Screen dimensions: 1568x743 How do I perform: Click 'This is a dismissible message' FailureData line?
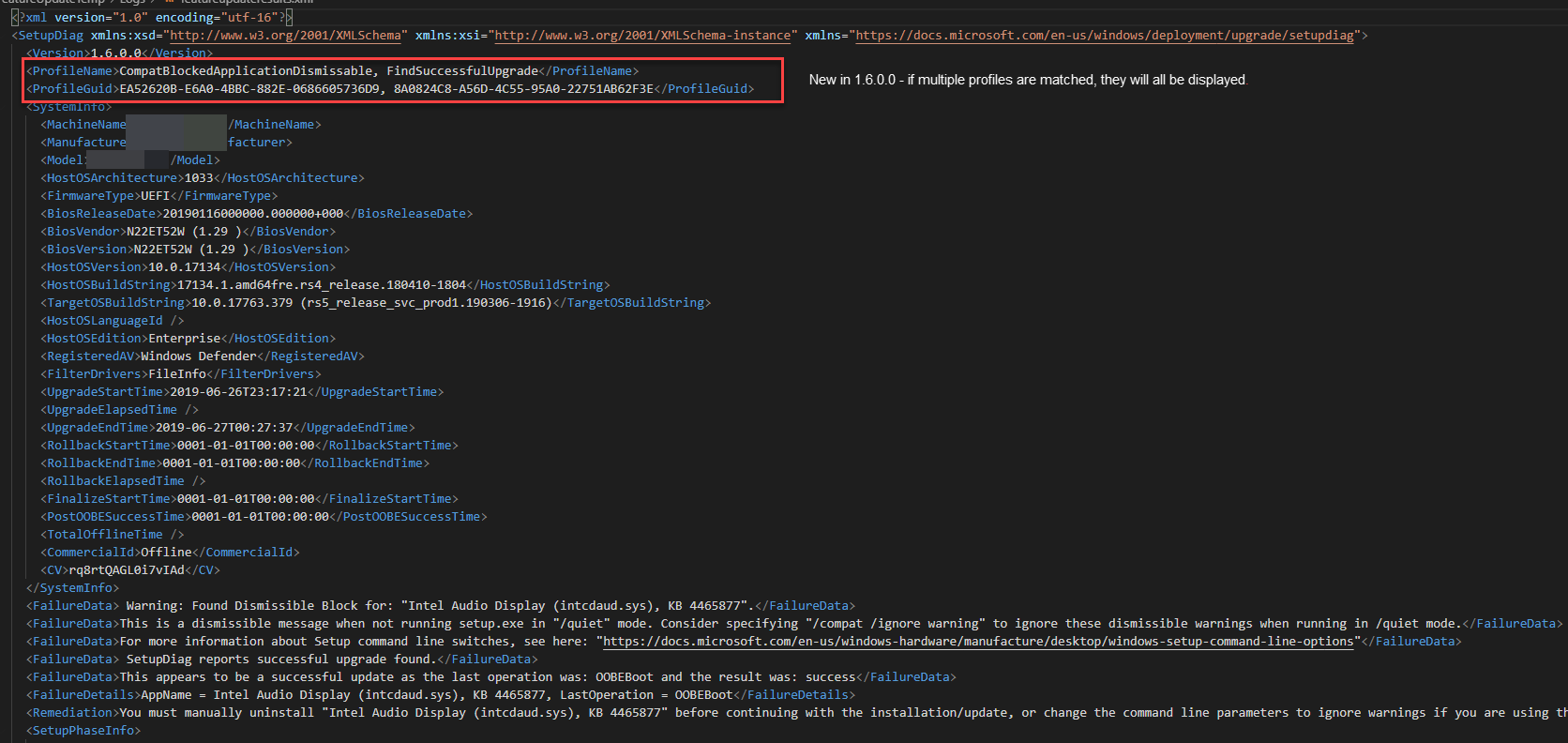pyautogui.click(x=790, y=623)
